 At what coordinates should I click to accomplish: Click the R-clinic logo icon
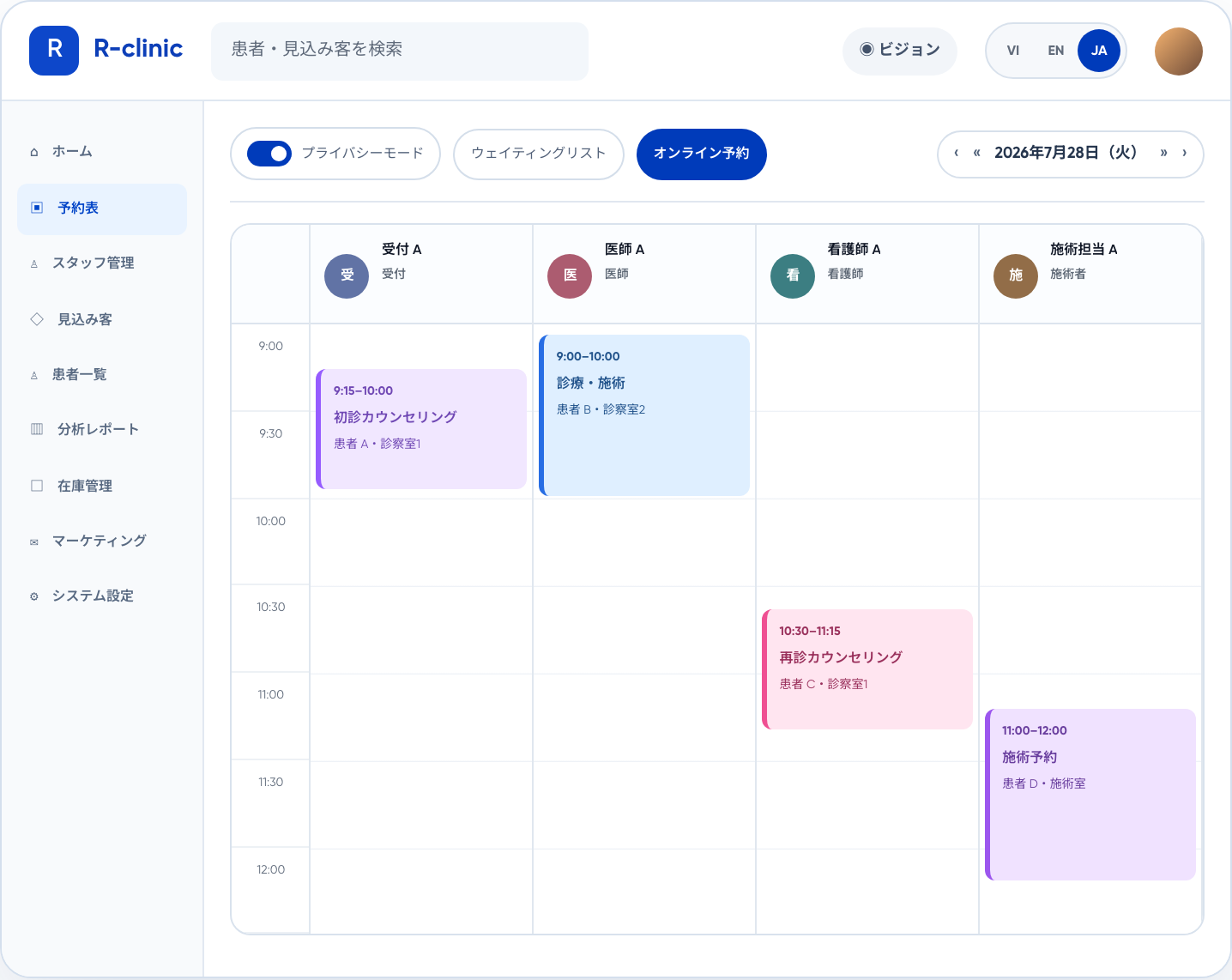coord(54,51)
